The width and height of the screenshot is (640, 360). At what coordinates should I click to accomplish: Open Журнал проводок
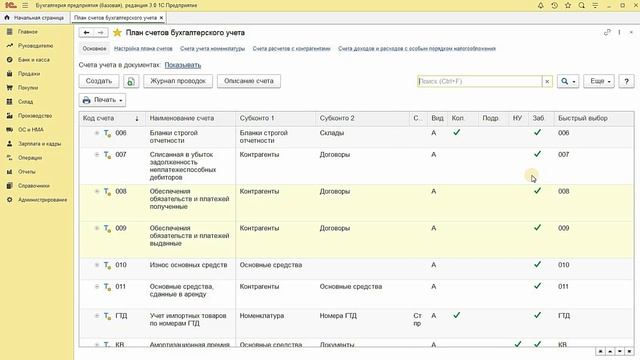click(x=178, y=81)
